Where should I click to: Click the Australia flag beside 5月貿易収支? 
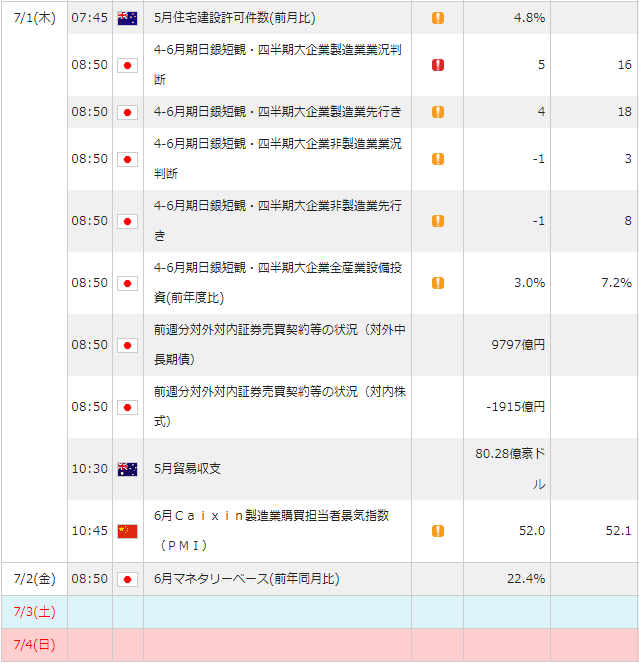(127, 469)
